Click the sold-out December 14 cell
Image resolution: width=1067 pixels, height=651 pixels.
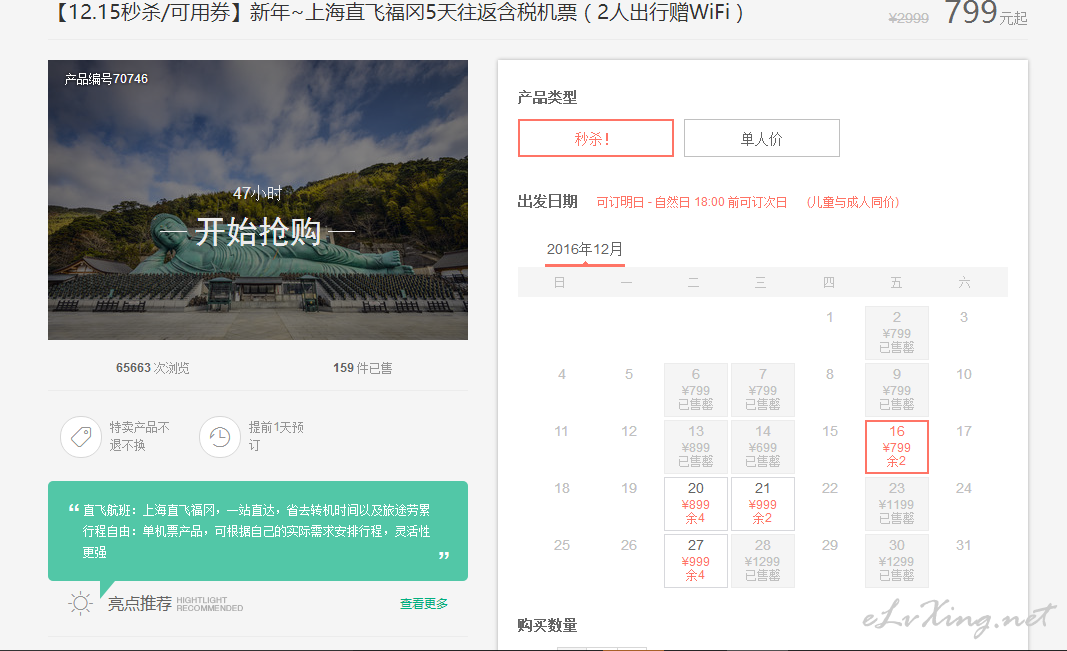(762, 446)
